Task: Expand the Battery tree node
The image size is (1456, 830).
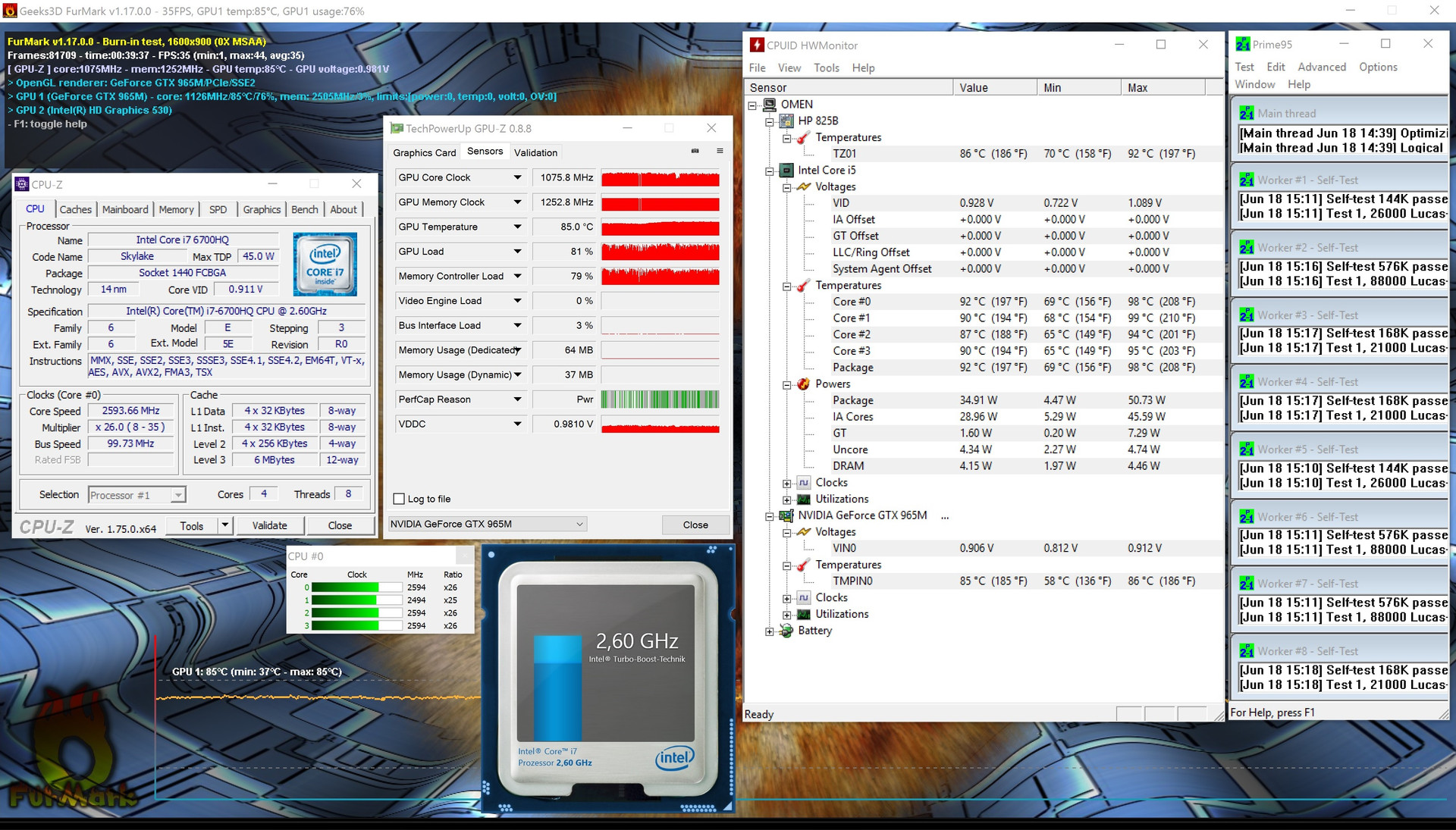Action: click(x=770, y=631)
